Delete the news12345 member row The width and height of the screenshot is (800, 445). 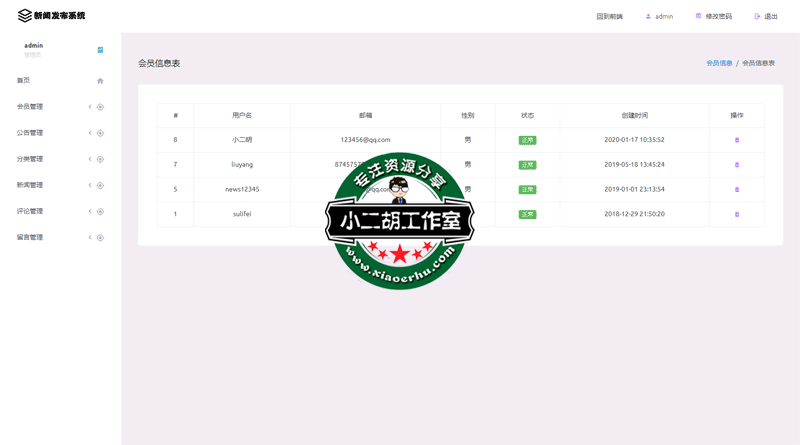pos(737,190)
